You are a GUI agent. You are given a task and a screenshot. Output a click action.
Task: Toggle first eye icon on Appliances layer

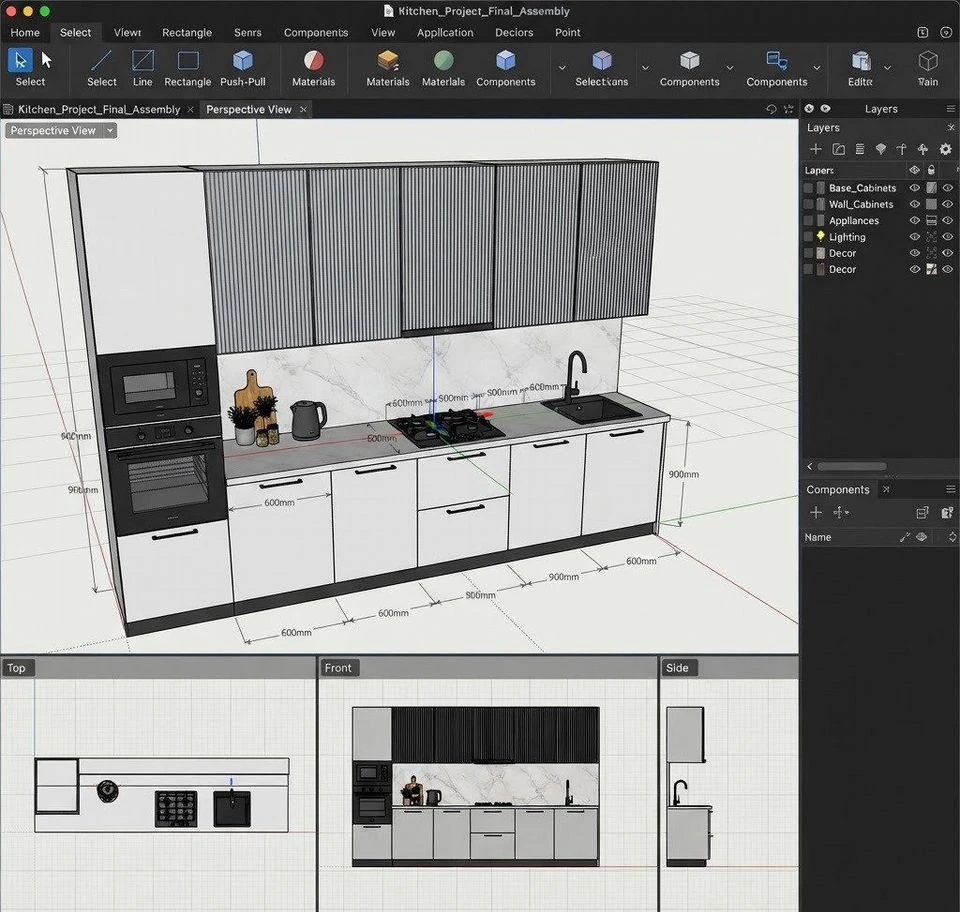point(915,220)
